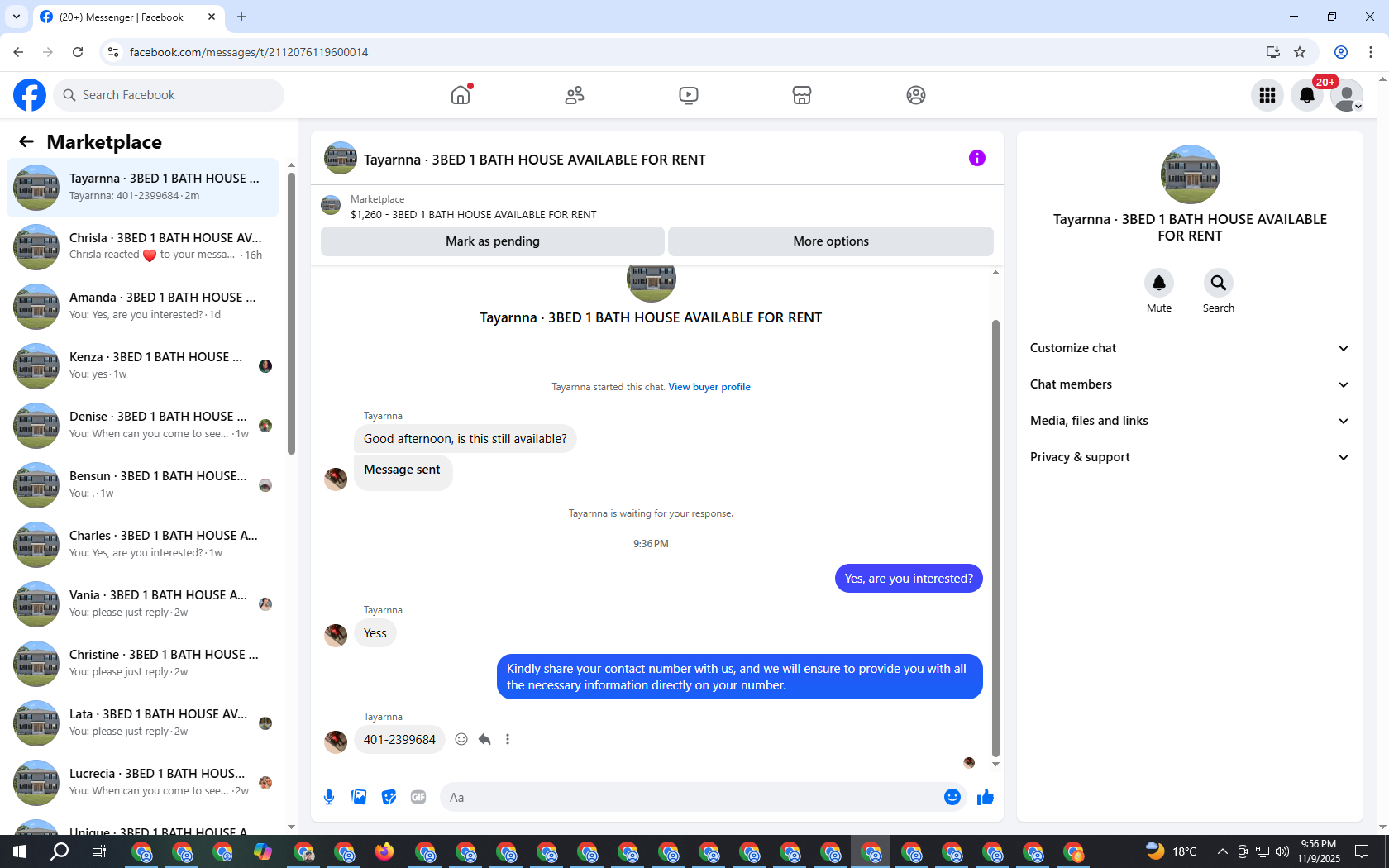Open browser menu three dots
This screenshot has height=868, width=1389.
[1371, 52]
